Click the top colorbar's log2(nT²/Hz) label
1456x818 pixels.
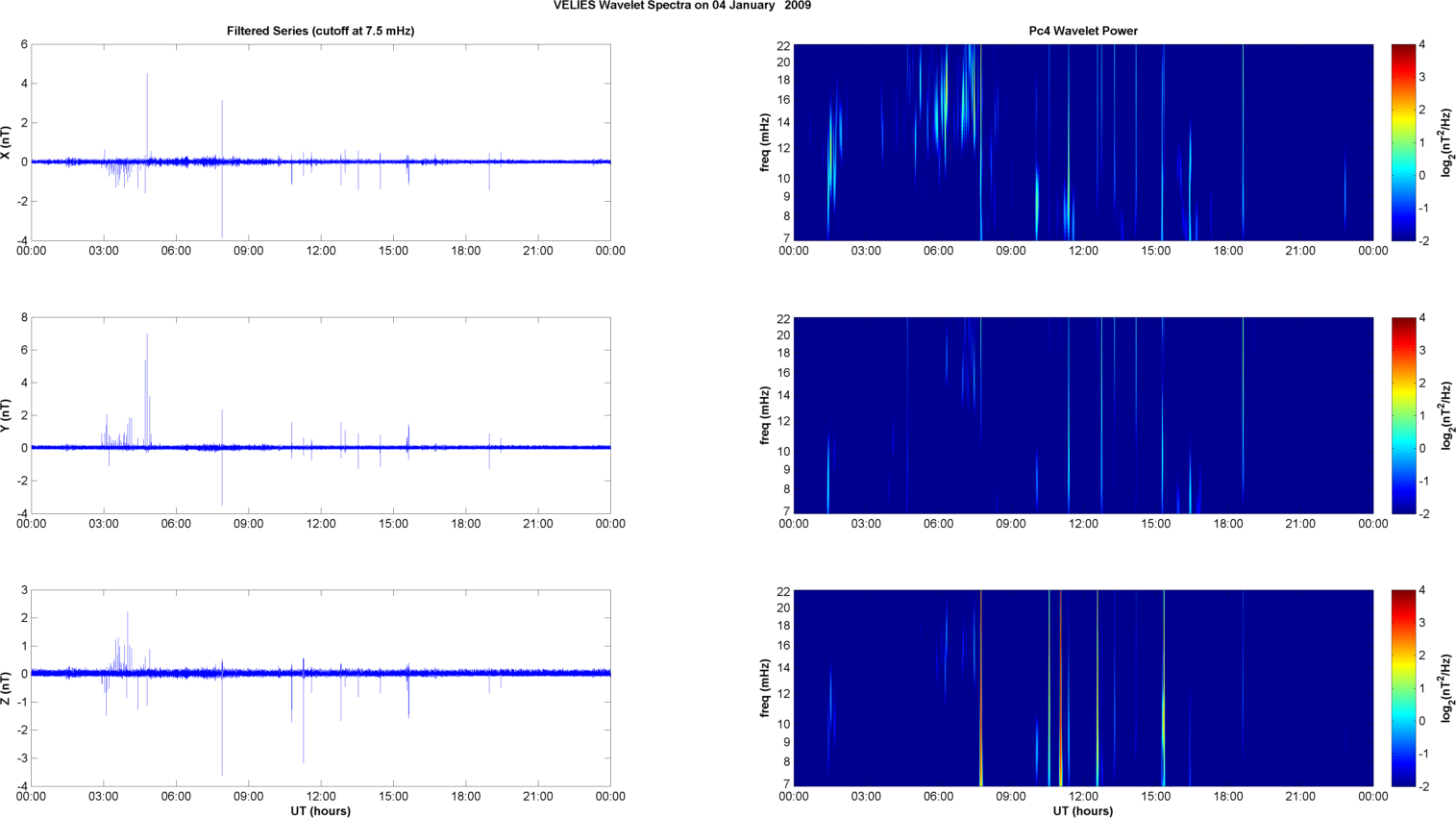pyautogui.click(x=1446, y=142)
